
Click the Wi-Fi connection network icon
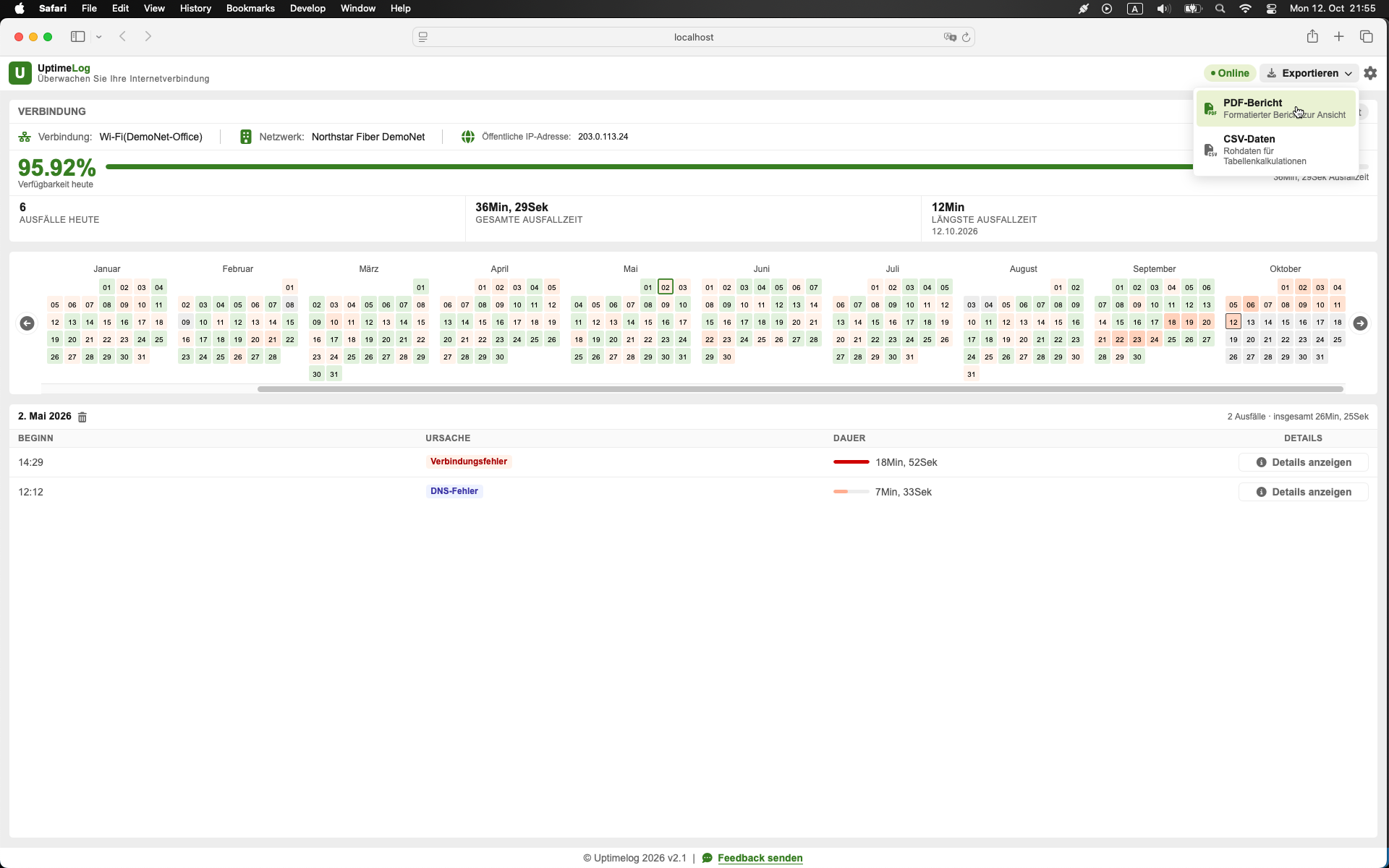click(25, 137)
